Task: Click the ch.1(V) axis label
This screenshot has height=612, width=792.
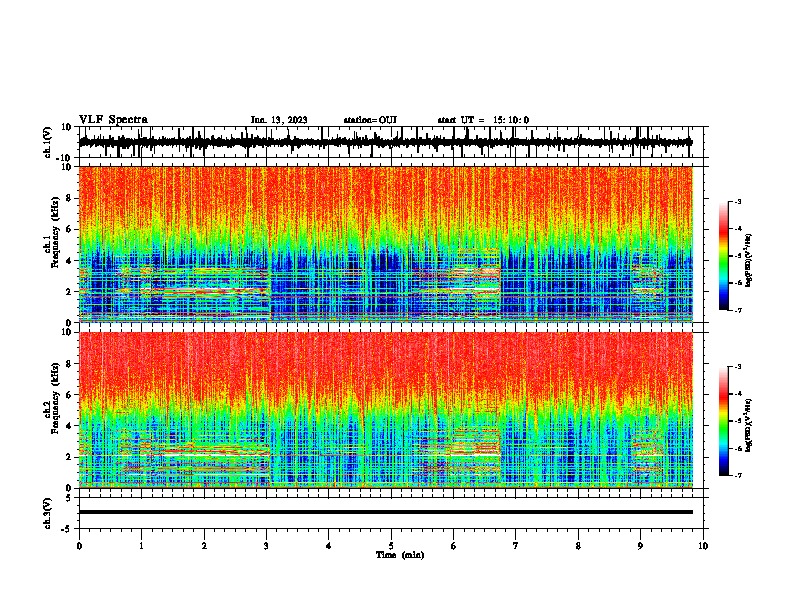Action: click(x=48, y=142)
